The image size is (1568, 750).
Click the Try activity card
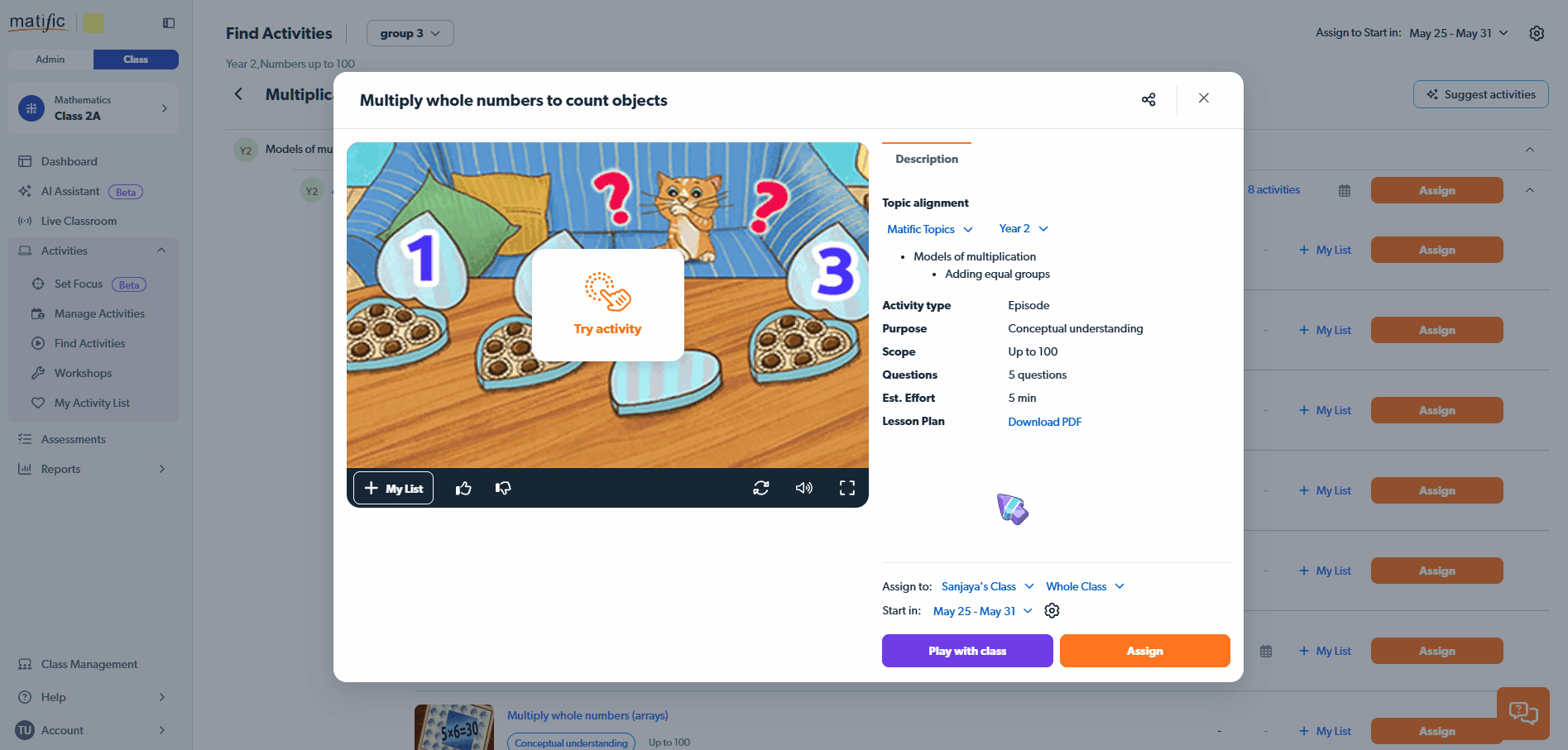[608, 305]
